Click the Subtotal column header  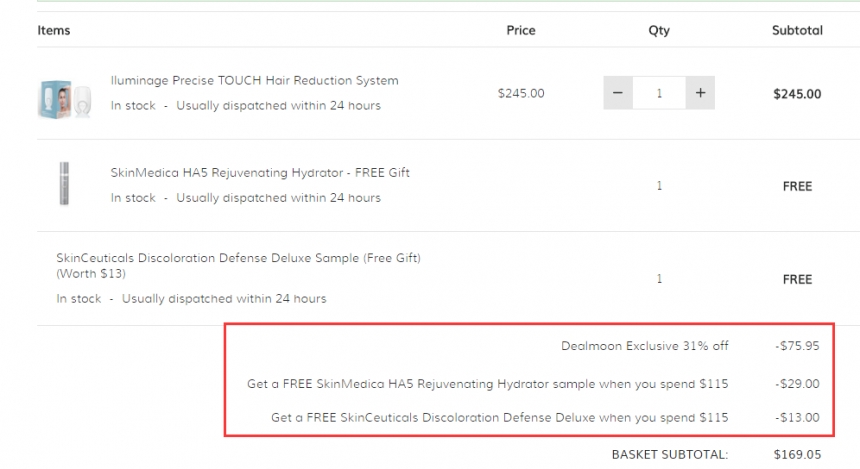point(797,30)
